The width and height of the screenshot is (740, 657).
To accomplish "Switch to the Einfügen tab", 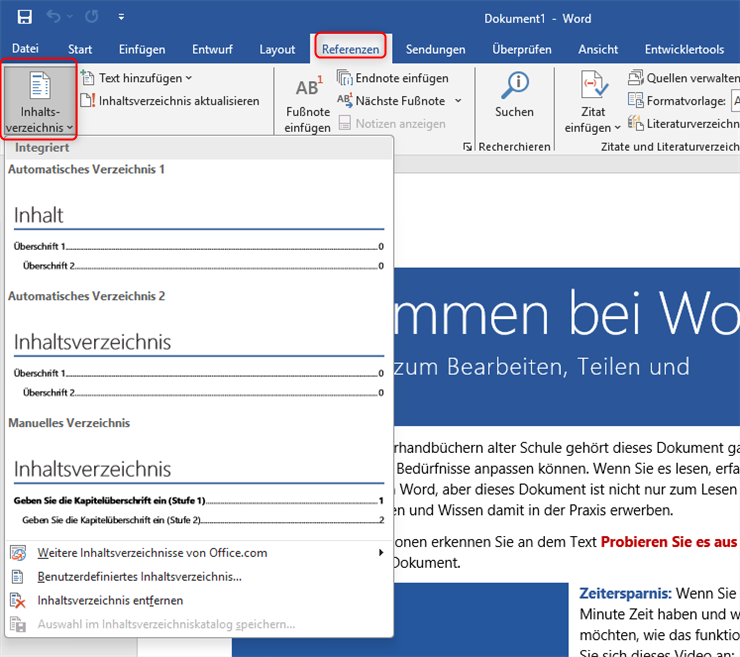I will coord(142,49).
